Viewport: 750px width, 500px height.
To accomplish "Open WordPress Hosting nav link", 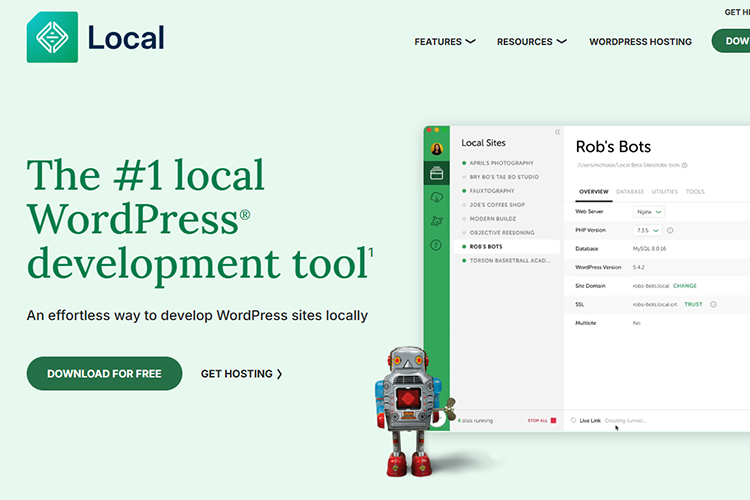I will coord(640,42).
